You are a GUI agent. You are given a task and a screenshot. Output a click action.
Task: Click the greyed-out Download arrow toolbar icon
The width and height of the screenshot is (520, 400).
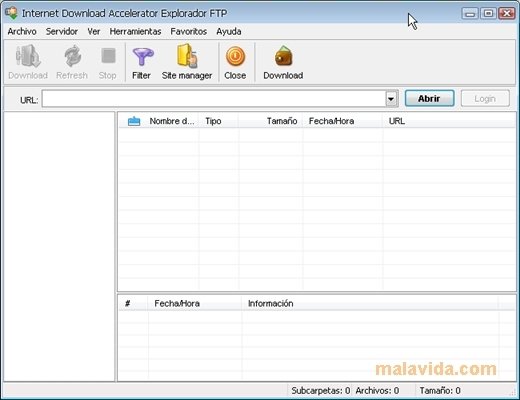(x=28, y=56)
